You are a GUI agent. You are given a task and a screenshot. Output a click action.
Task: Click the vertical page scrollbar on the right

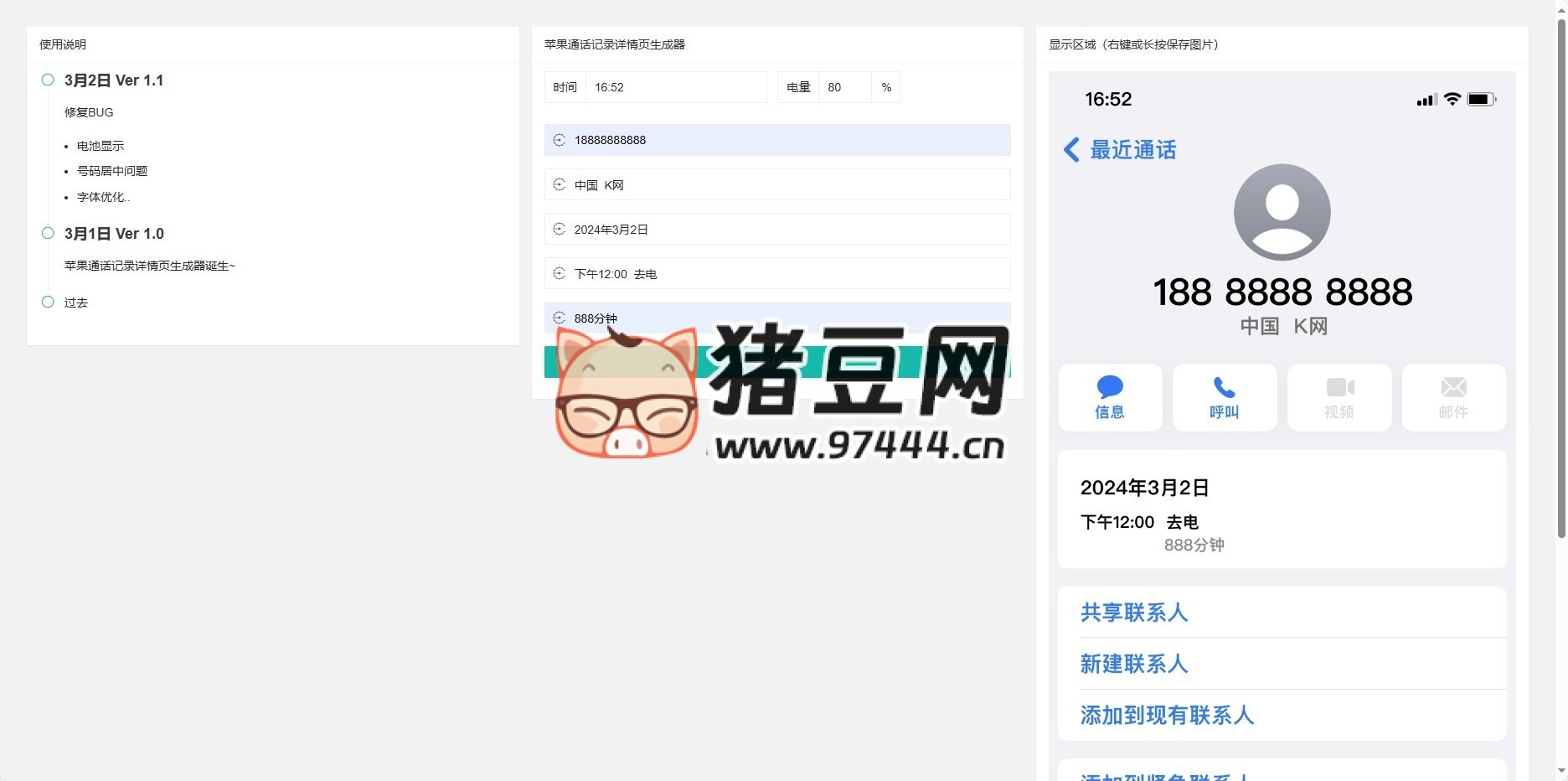tap(1560, 277)
